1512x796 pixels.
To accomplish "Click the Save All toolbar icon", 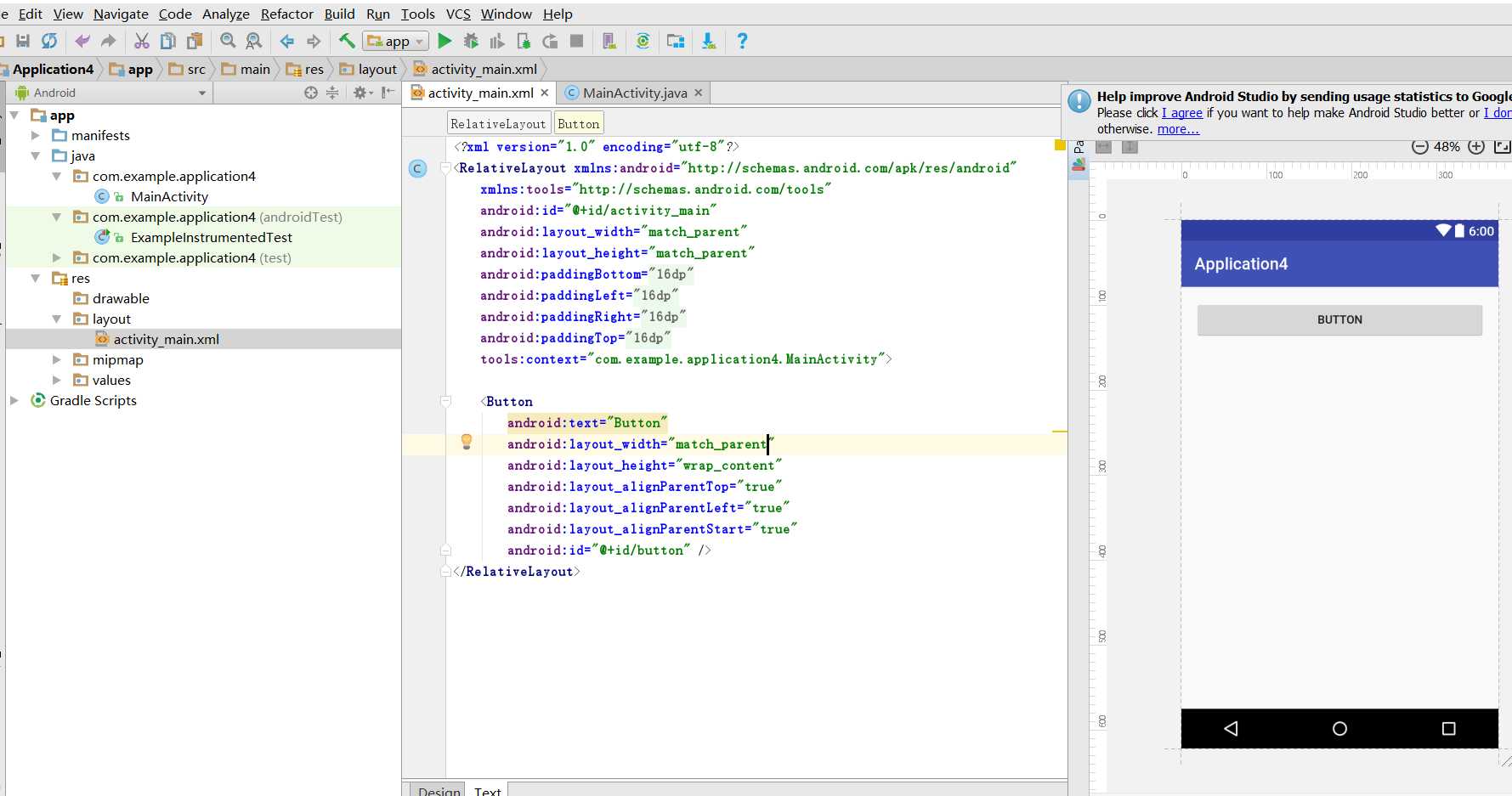I will (x=23, y=41).
